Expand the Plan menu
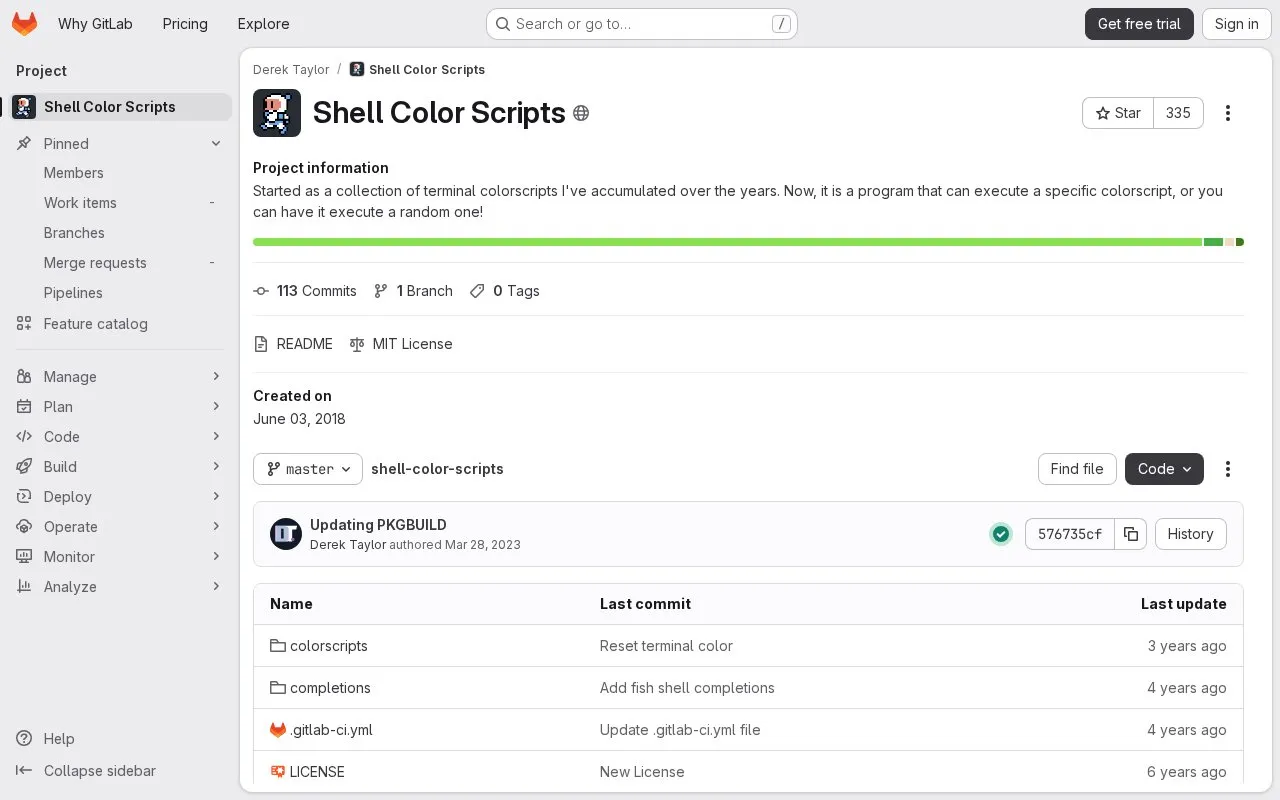The height and width of the screenshot is (800, 1280). point(120,407)
